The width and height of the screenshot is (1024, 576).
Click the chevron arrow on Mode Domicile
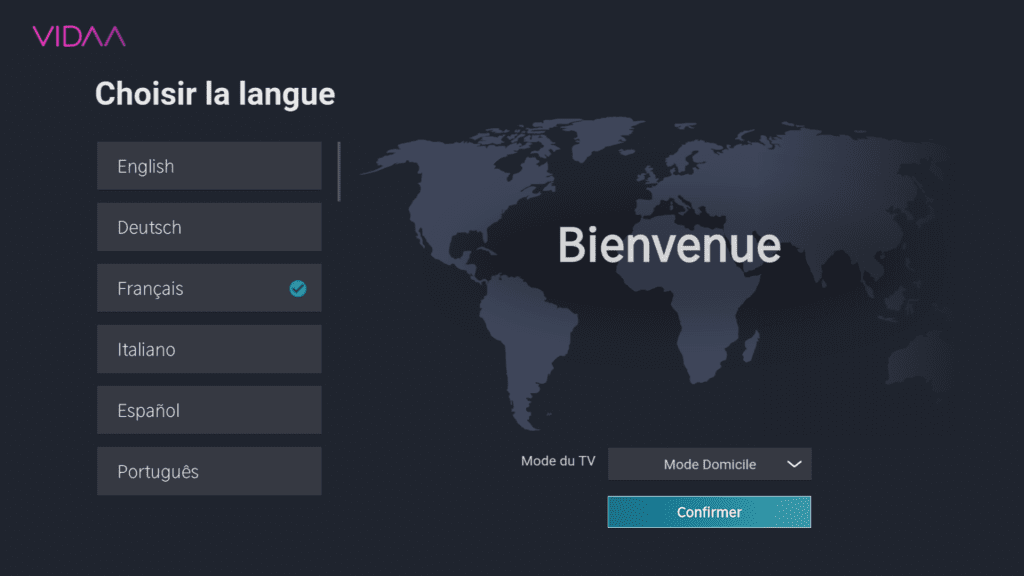794,464
